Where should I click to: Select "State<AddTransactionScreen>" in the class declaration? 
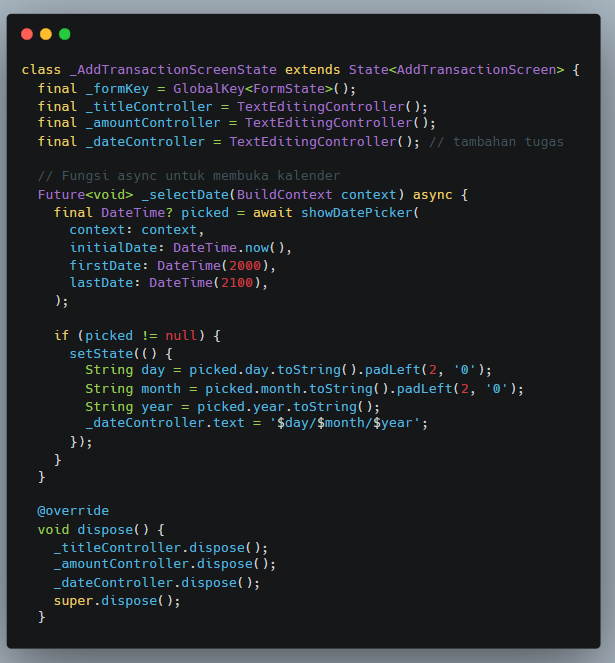click(456, 70)
